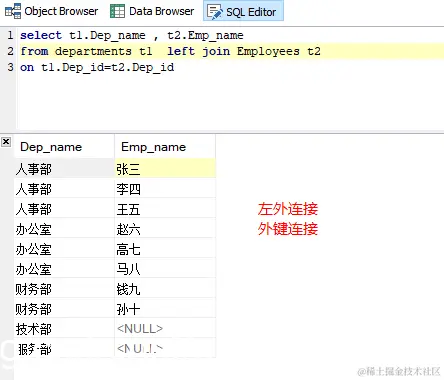Click SQL line 2 with left join

coord(170,51)
